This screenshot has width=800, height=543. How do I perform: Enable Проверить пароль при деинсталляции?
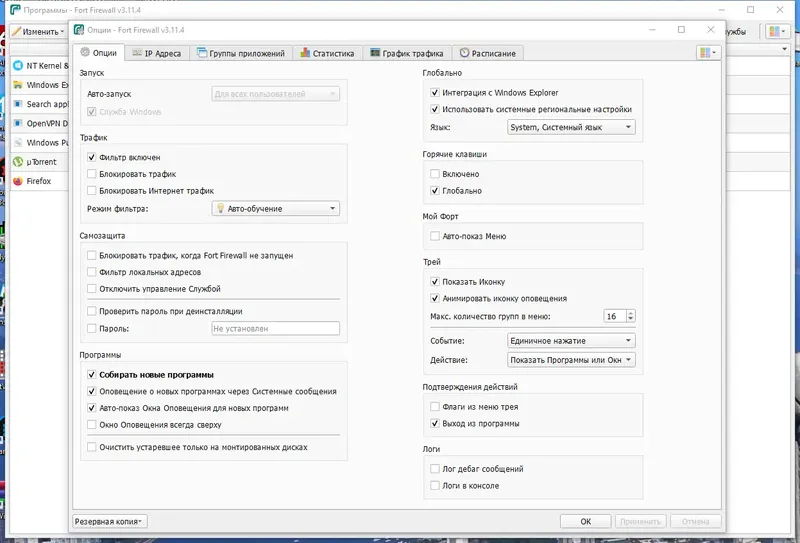92,311
